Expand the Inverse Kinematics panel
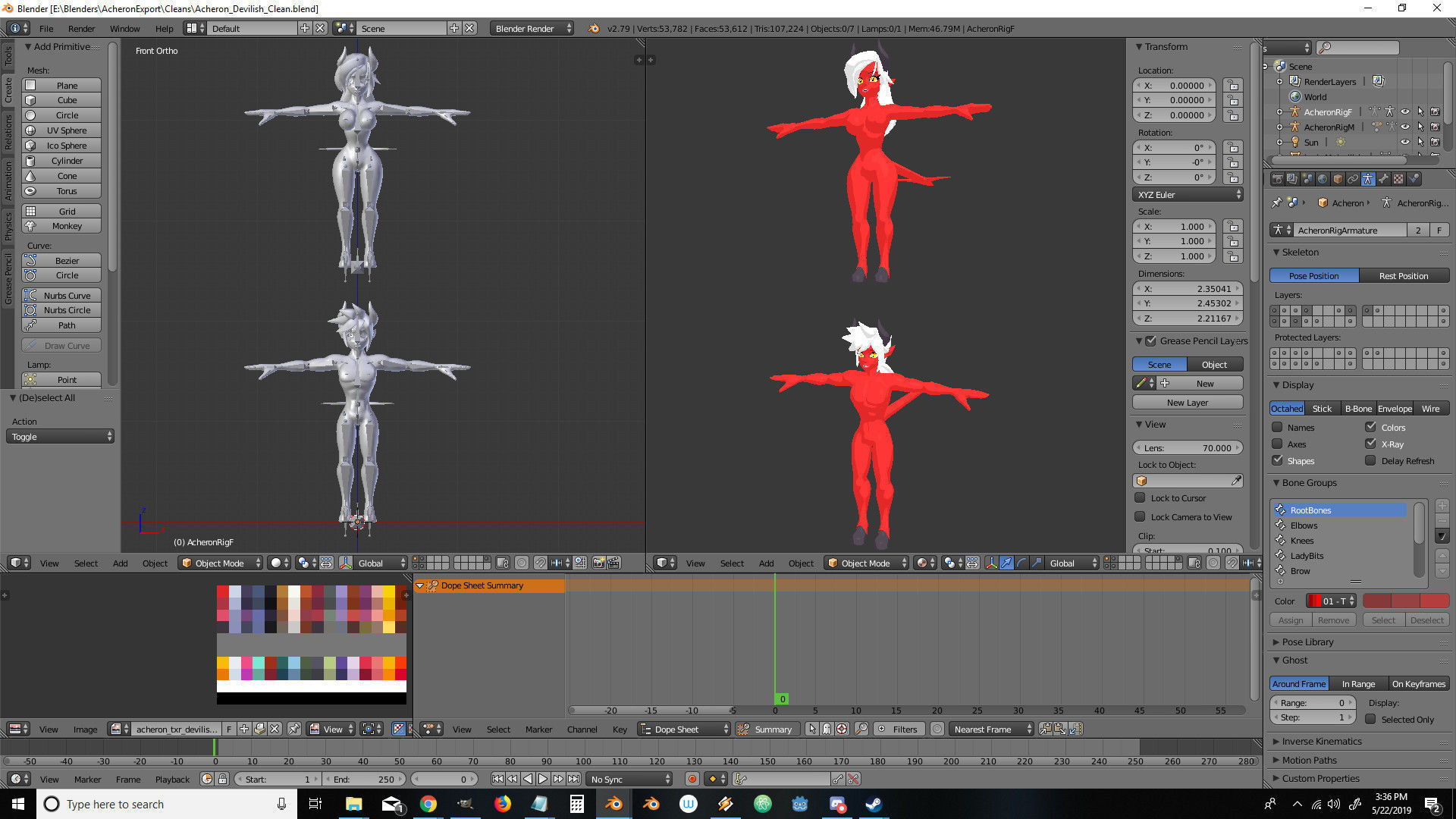 [x=1321, y=742]
